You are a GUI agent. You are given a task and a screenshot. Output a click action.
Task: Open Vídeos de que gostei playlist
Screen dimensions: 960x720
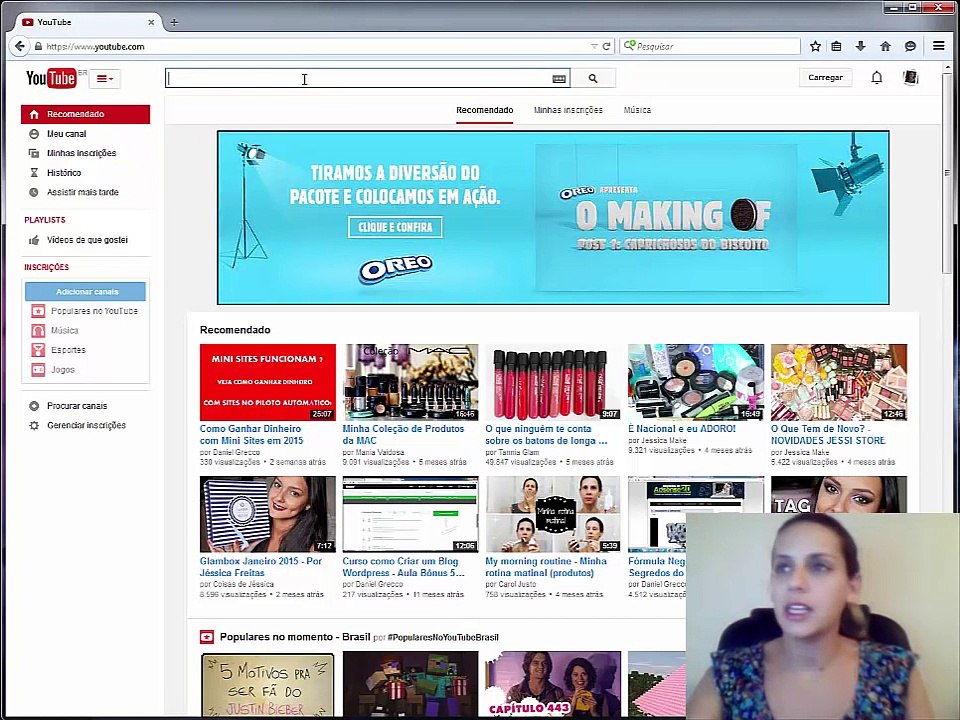point(87,240)
